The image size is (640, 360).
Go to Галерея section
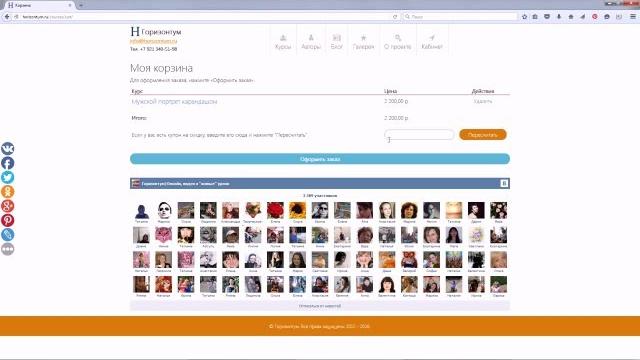point(363,42)
